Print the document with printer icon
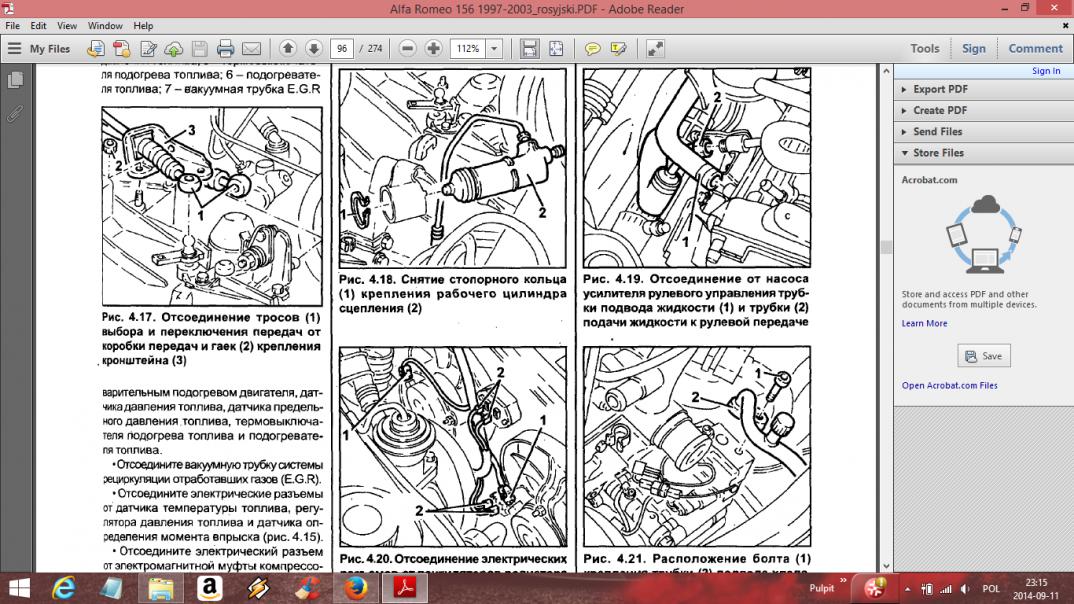 (x=225, y=49)
